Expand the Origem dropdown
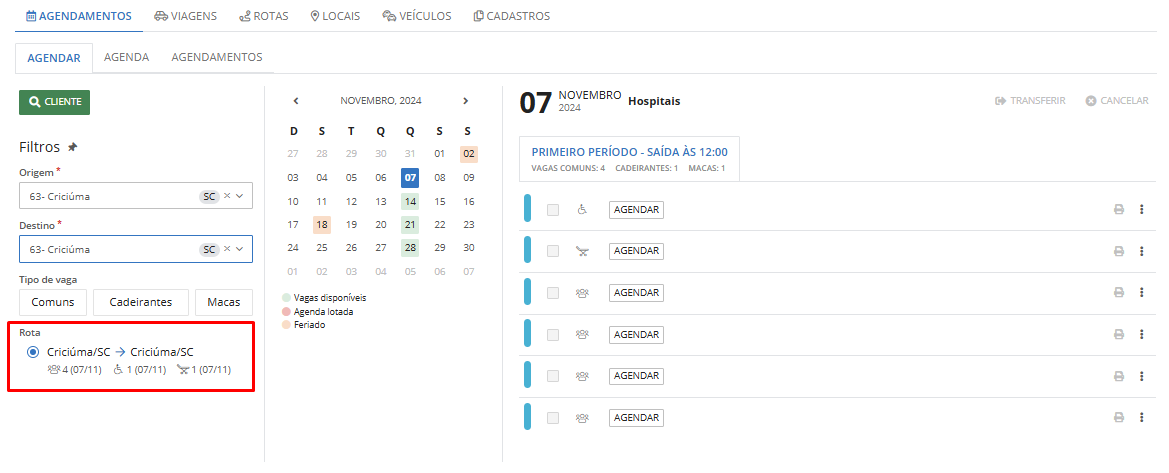The image size is (1169, 473). coord(240,195)
